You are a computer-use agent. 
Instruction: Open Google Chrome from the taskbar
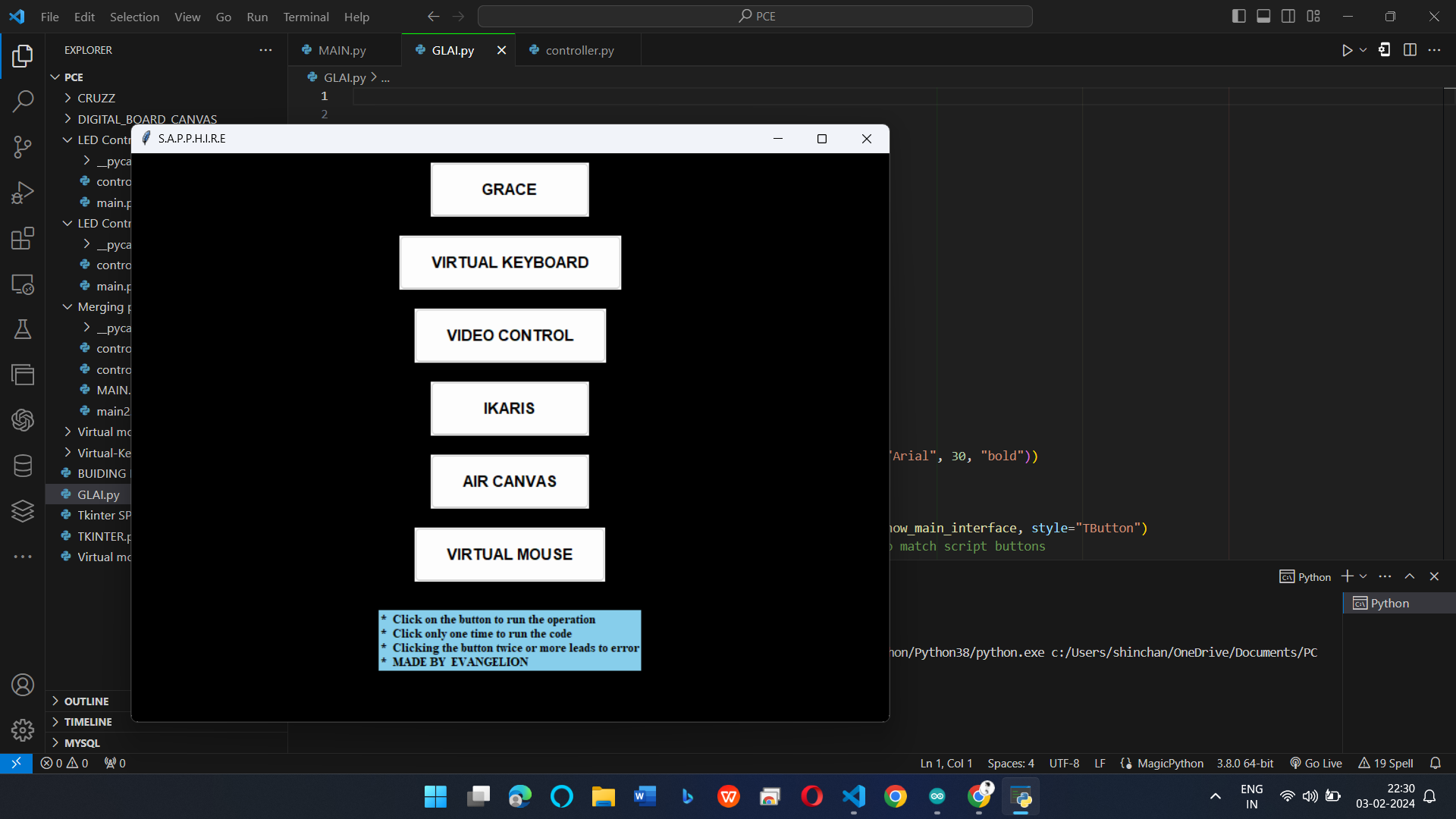[x=895, y=797]
